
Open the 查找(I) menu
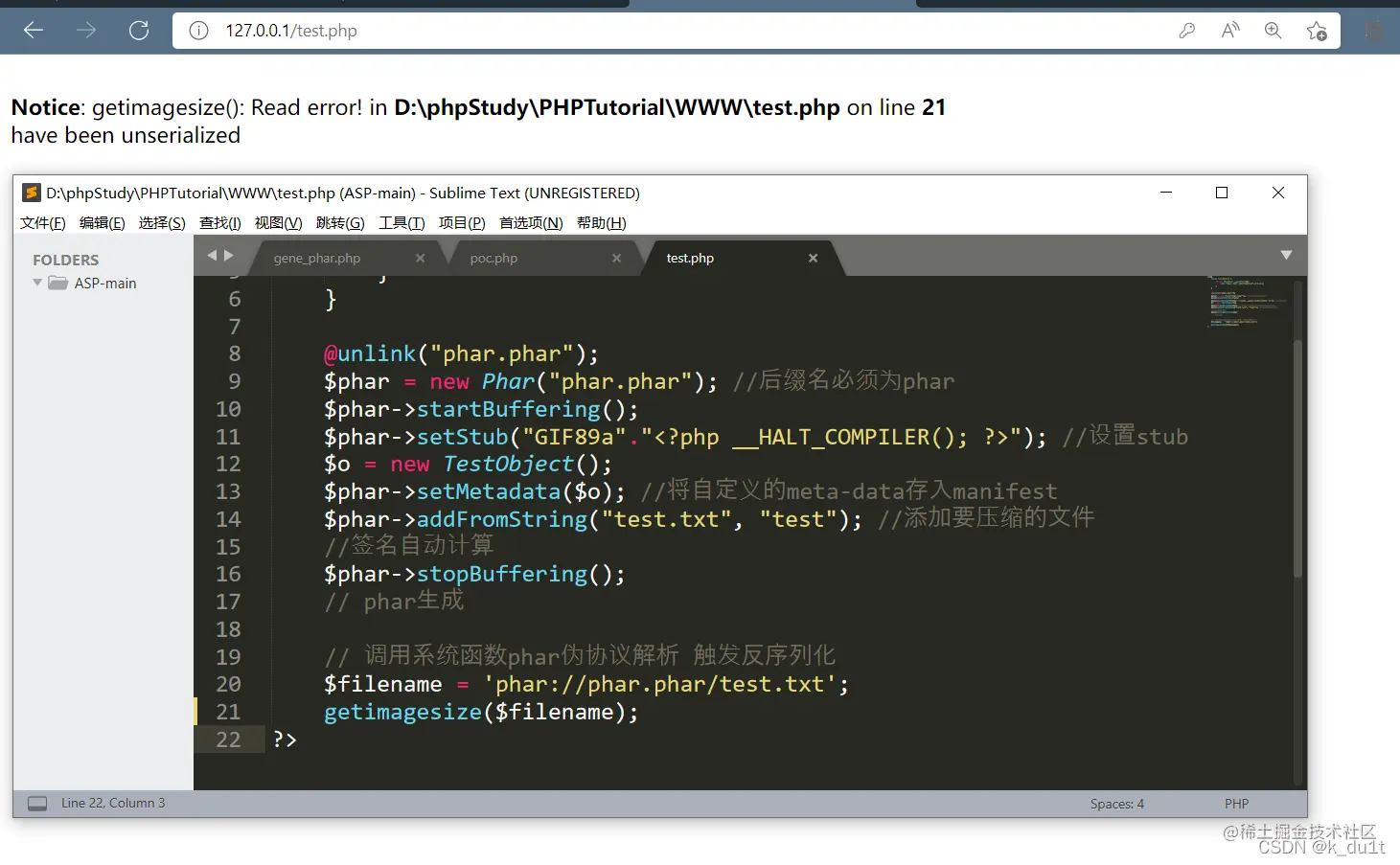[220, 223]
